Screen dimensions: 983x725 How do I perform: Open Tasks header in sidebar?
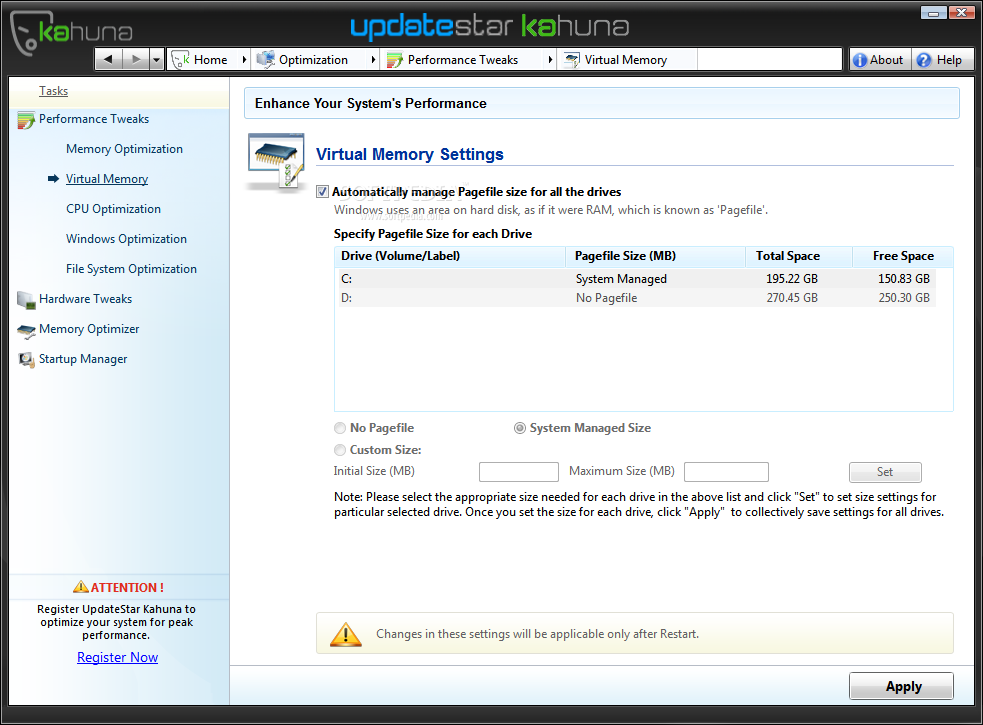point(53,91)
